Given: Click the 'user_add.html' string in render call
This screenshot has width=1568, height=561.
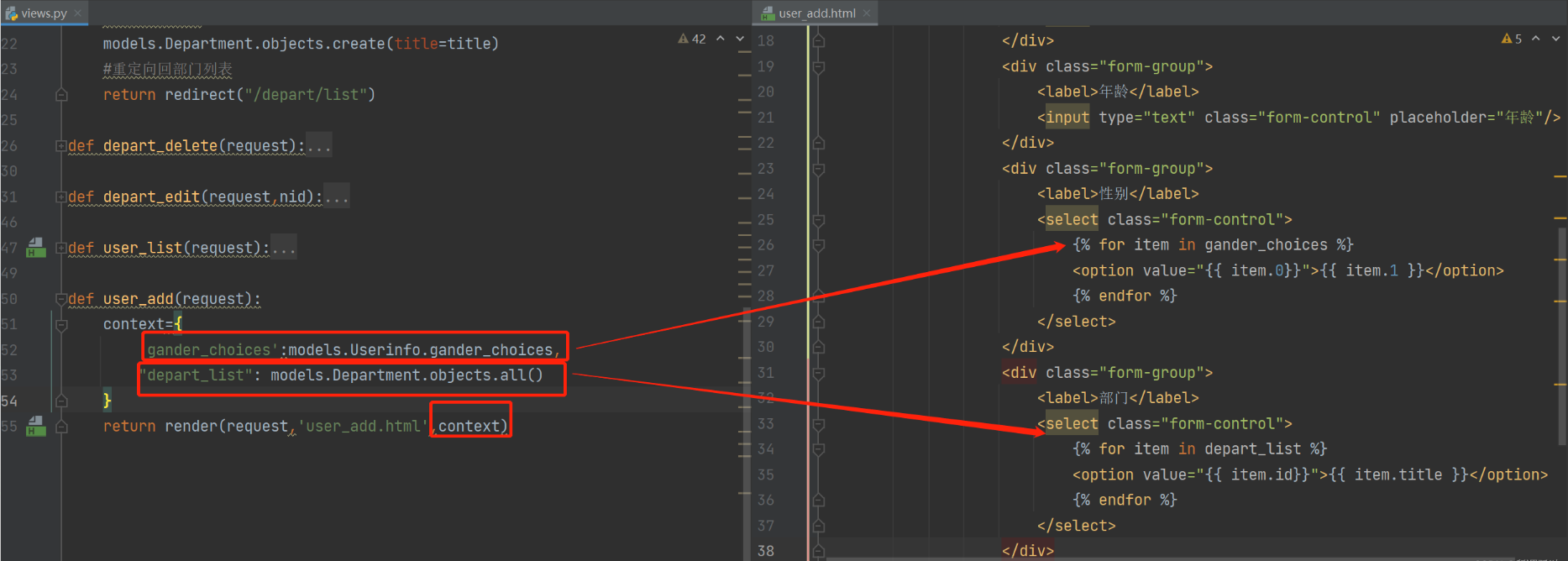Looking at the screenshot, I should click(364, 427).
